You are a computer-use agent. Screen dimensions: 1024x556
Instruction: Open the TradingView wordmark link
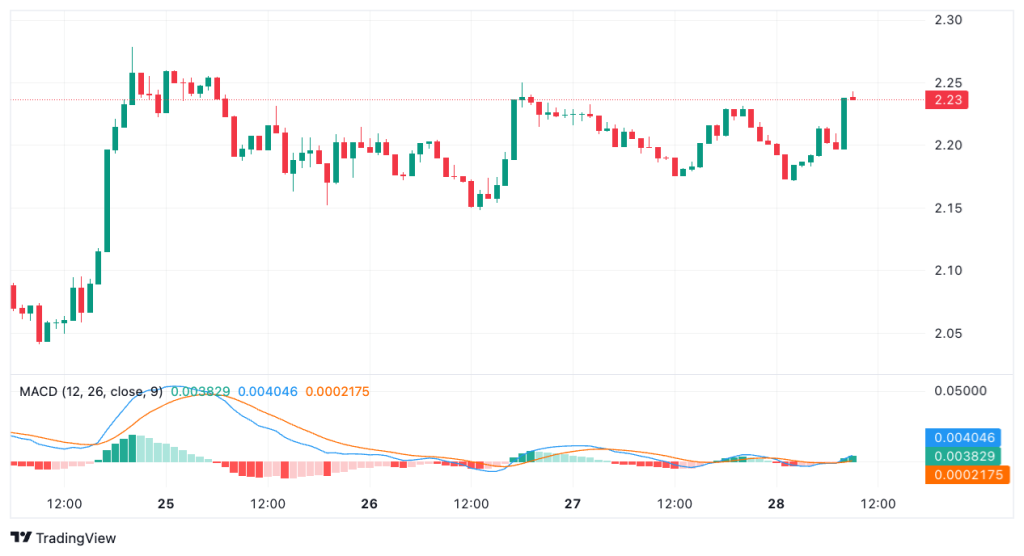75,538
